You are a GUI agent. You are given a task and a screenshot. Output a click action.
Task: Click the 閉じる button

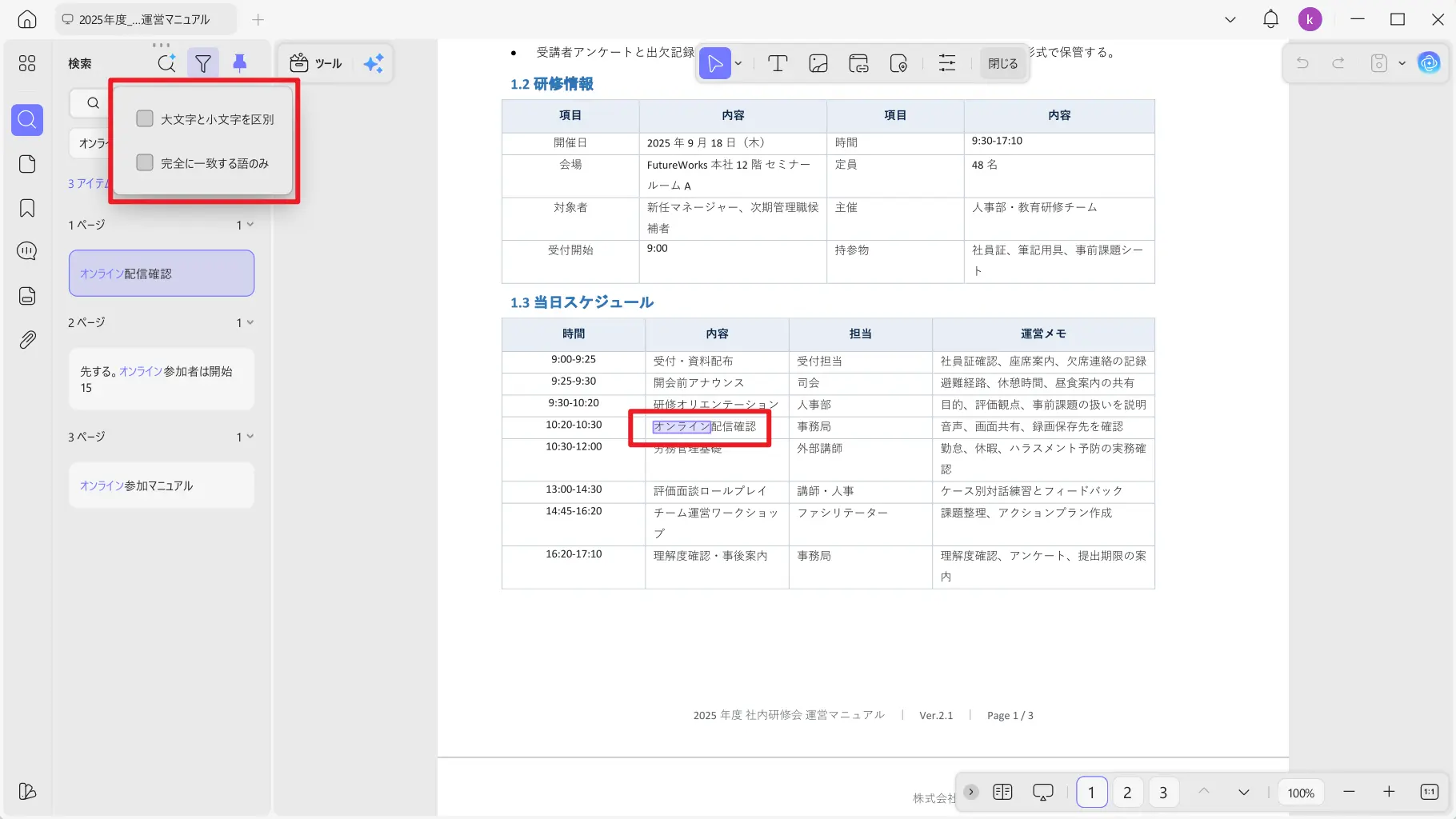click(x=1003, y=63)
